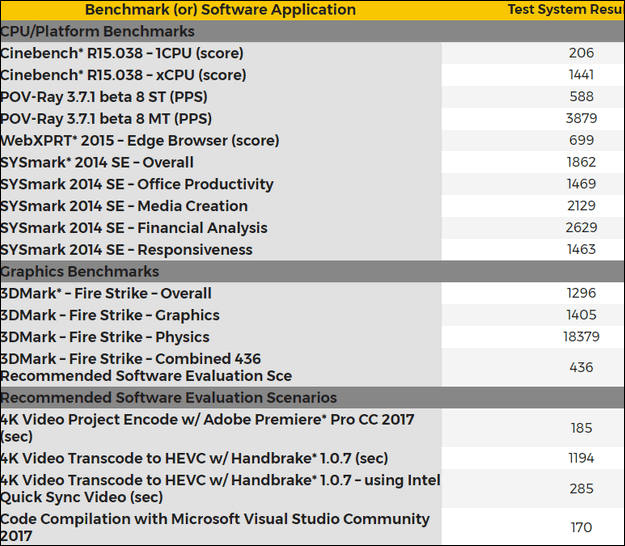Click the value 1441
Screen dimensions: 625x546
point(581,75)
